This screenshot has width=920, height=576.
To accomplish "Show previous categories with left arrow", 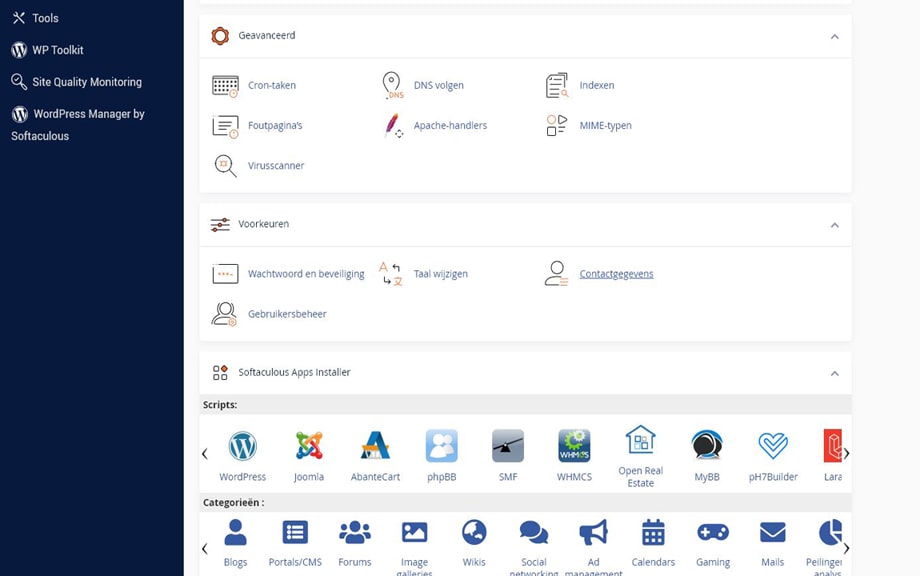I will (205, 549).
